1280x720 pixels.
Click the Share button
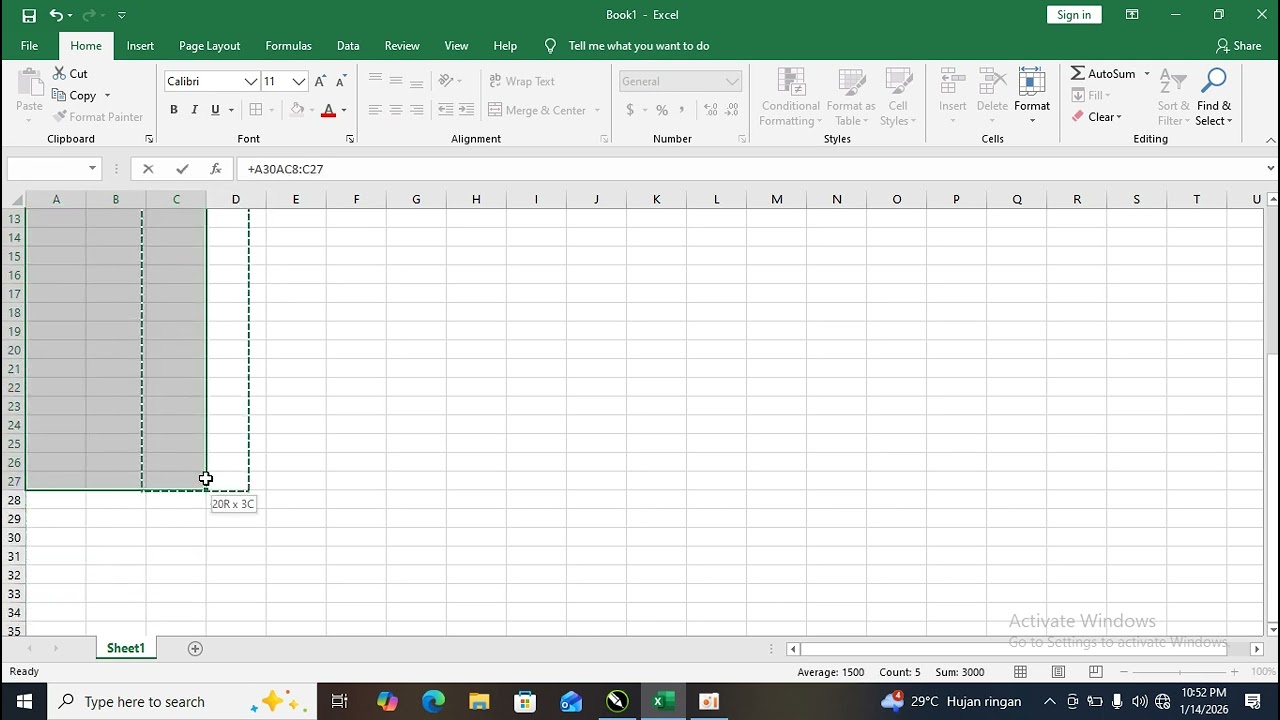pos(1238,46)
